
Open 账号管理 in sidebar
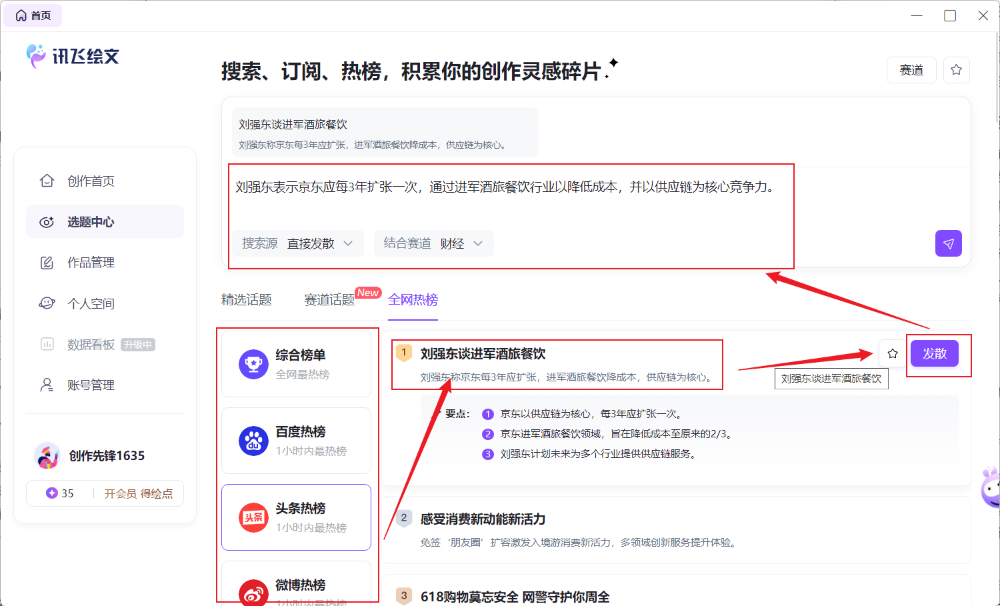coord(91,385)
